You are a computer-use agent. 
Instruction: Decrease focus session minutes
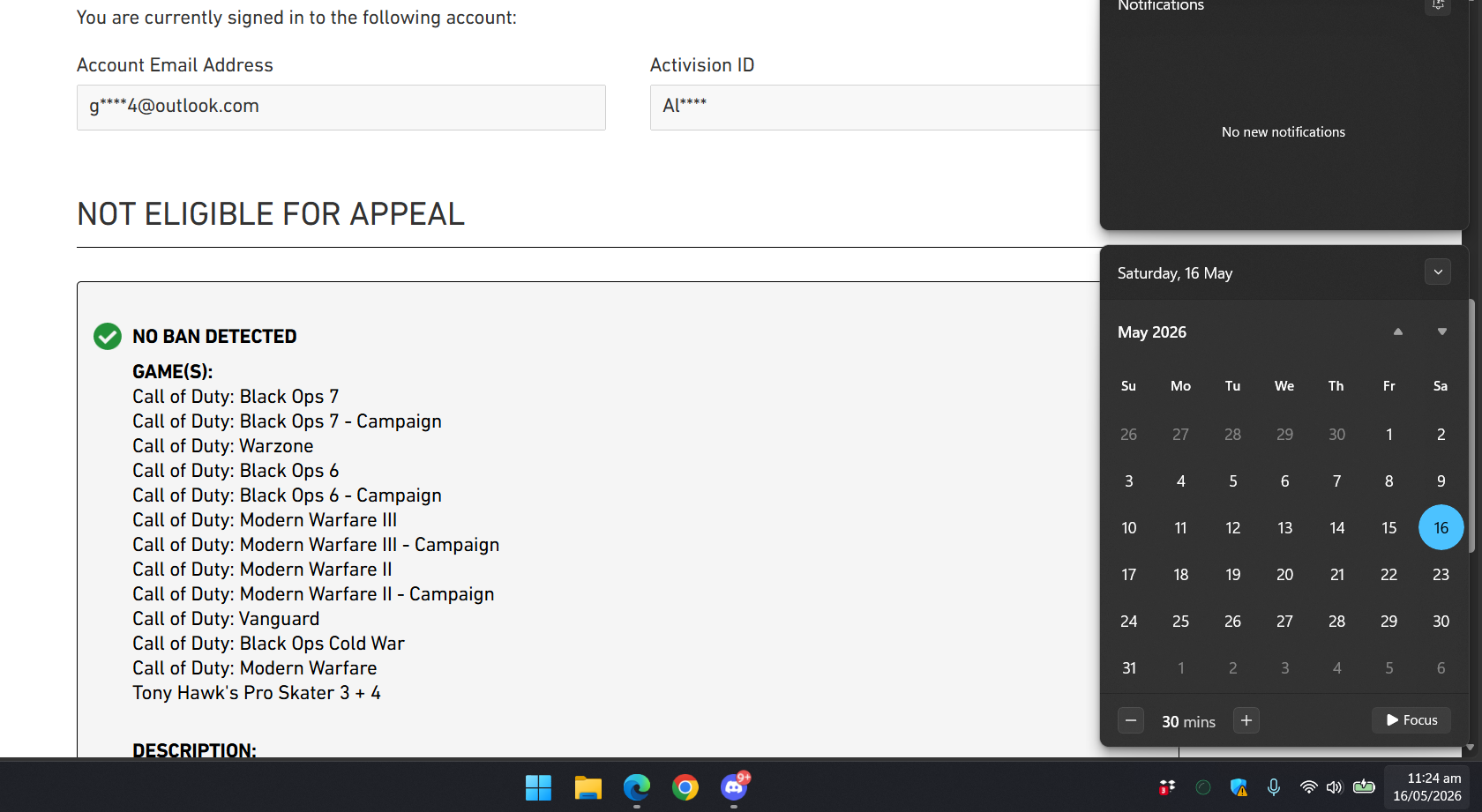click(1131, 720)
